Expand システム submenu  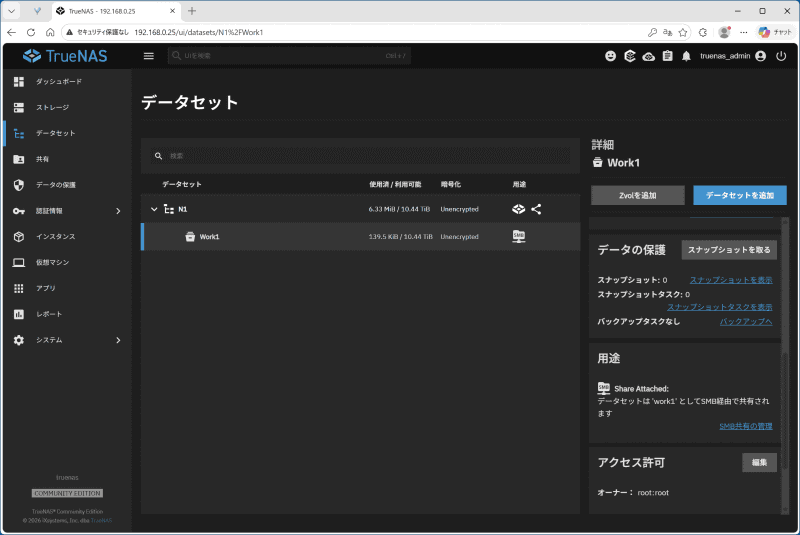(x=67, y=340)
